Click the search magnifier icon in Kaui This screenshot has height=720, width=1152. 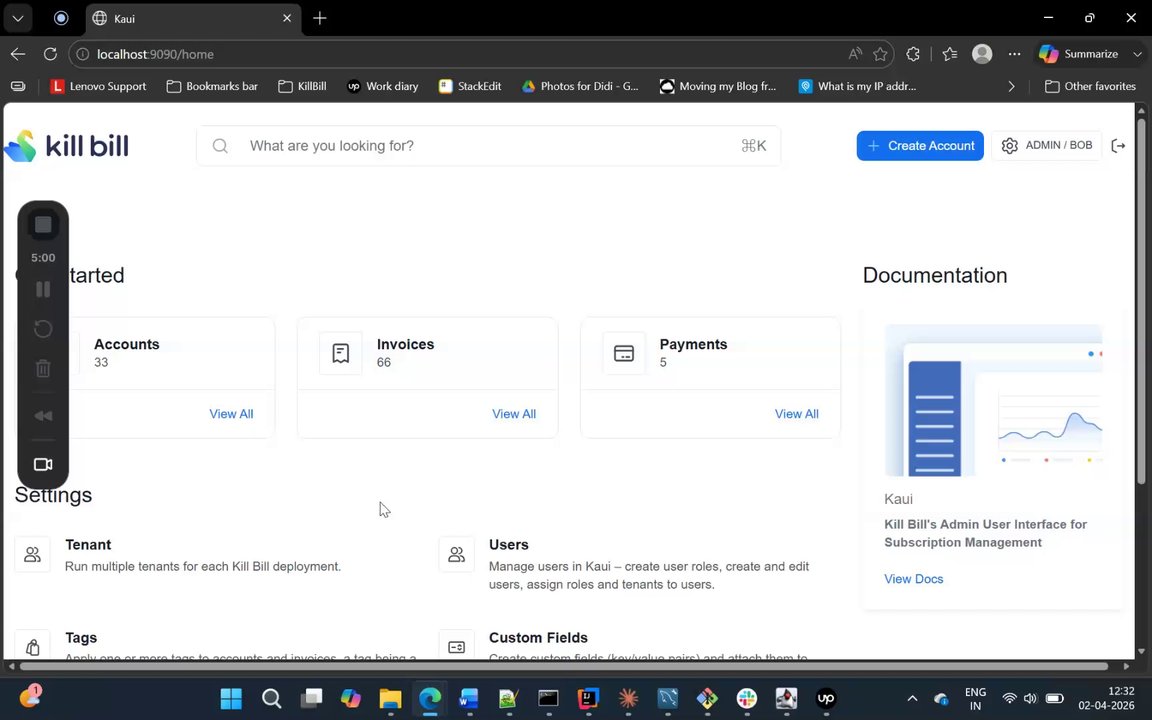click(220, 145)
